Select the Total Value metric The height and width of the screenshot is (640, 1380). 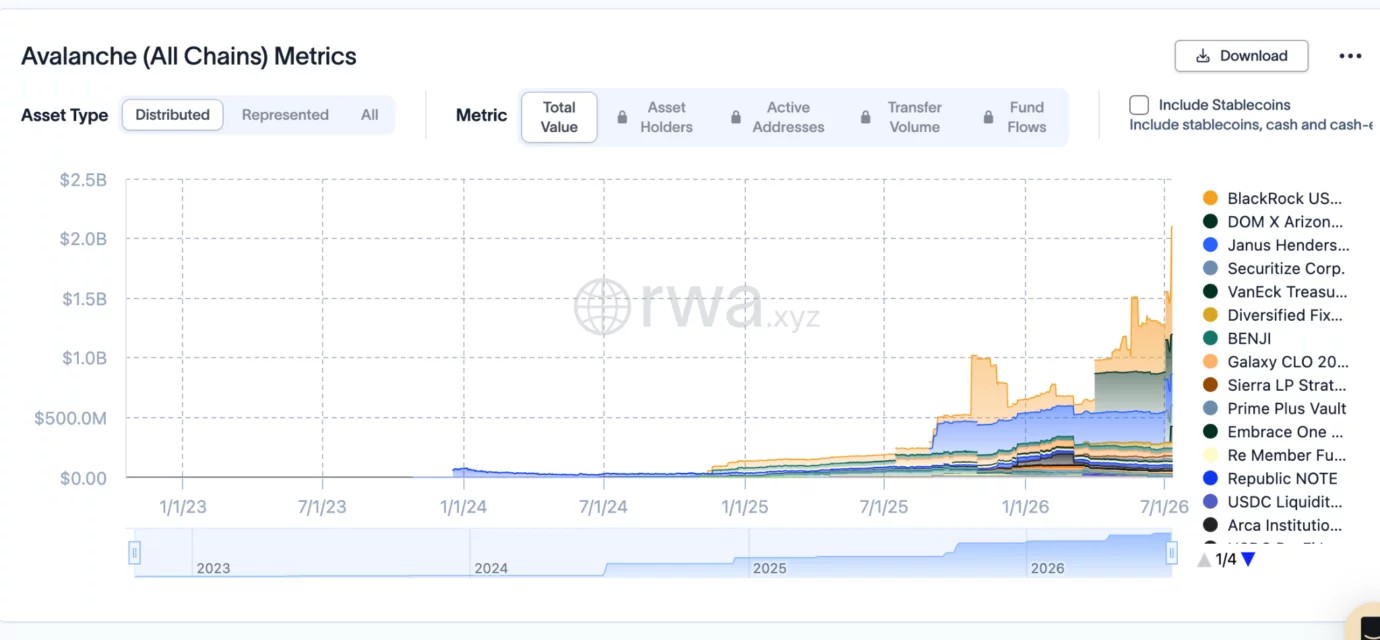(559, 117)
